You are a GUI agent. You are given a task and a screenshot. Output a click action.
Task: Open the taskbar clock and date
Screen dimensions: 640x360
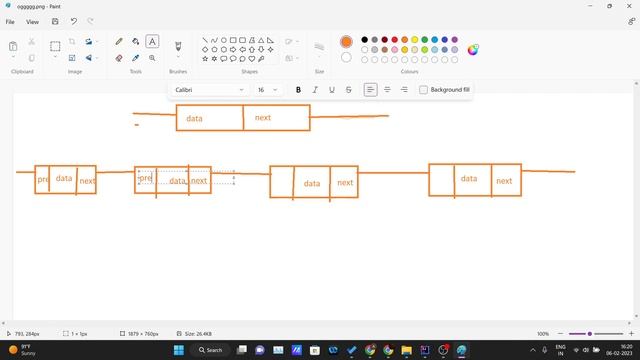[x=620, y=350]
